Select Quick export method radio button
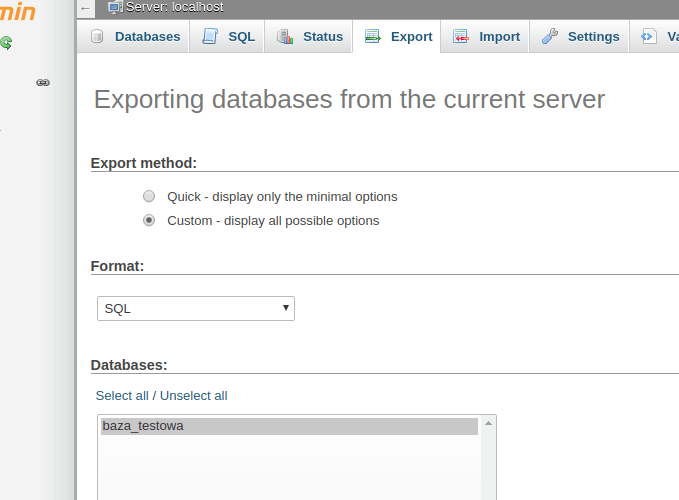 [149, 197]
